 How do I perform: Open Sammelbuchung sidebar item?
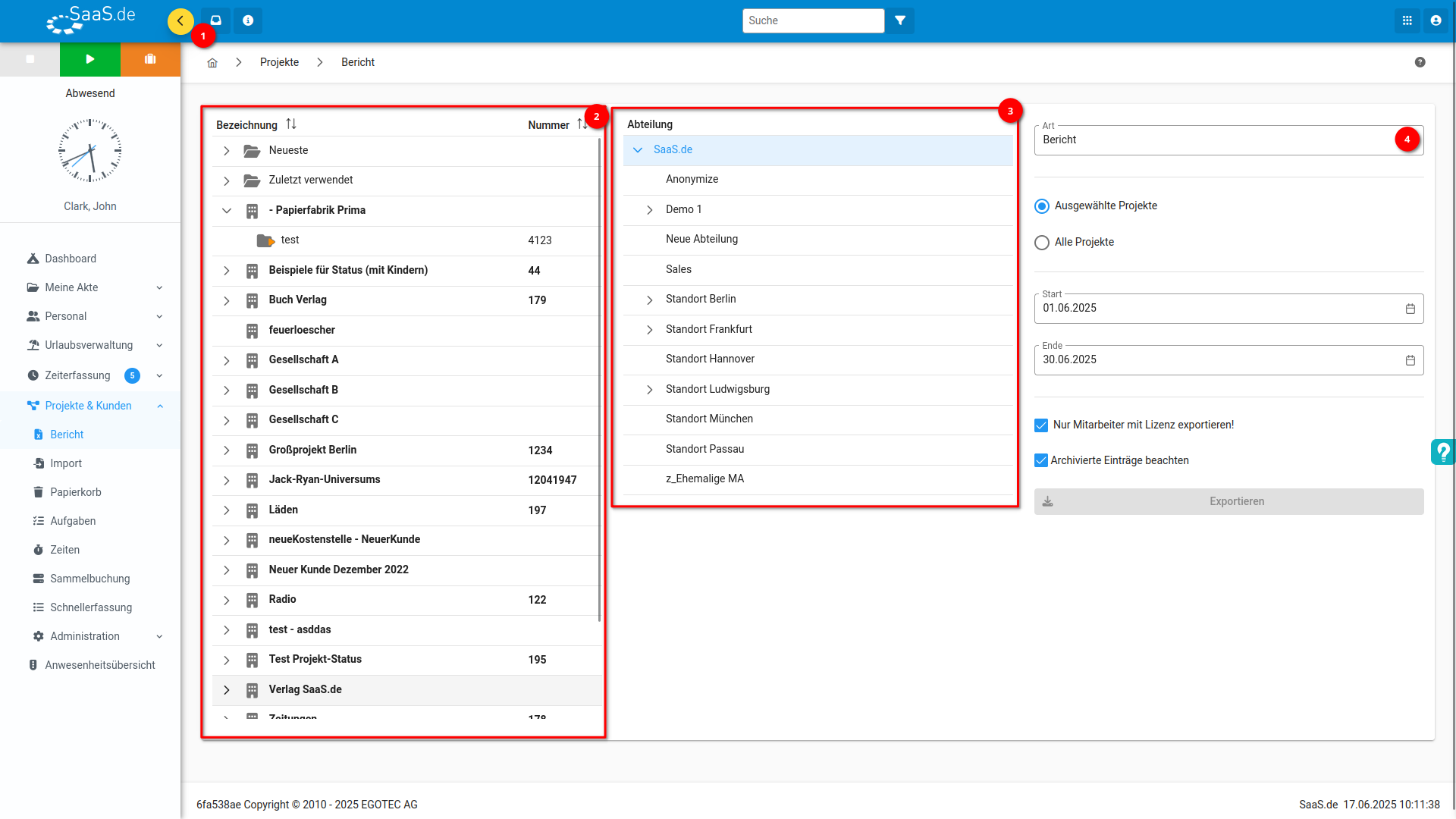click(89, 579)
